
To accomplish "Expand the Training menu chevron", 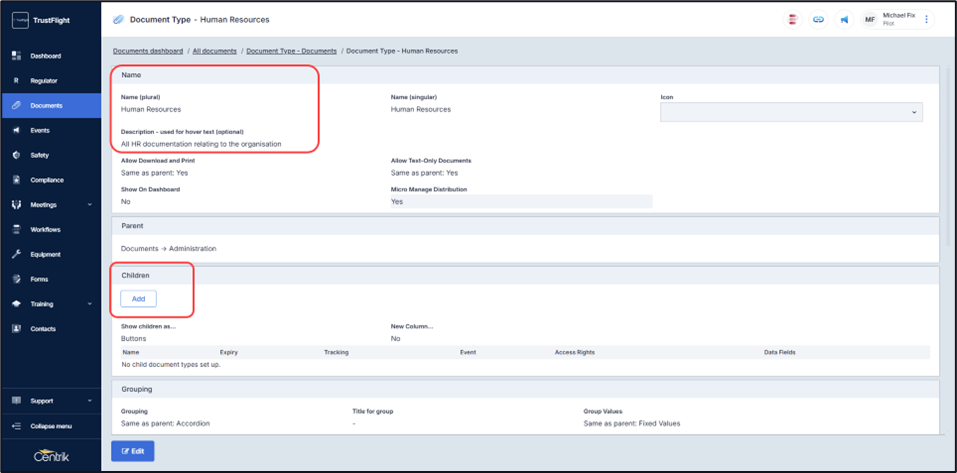I will tap(90, 304).
